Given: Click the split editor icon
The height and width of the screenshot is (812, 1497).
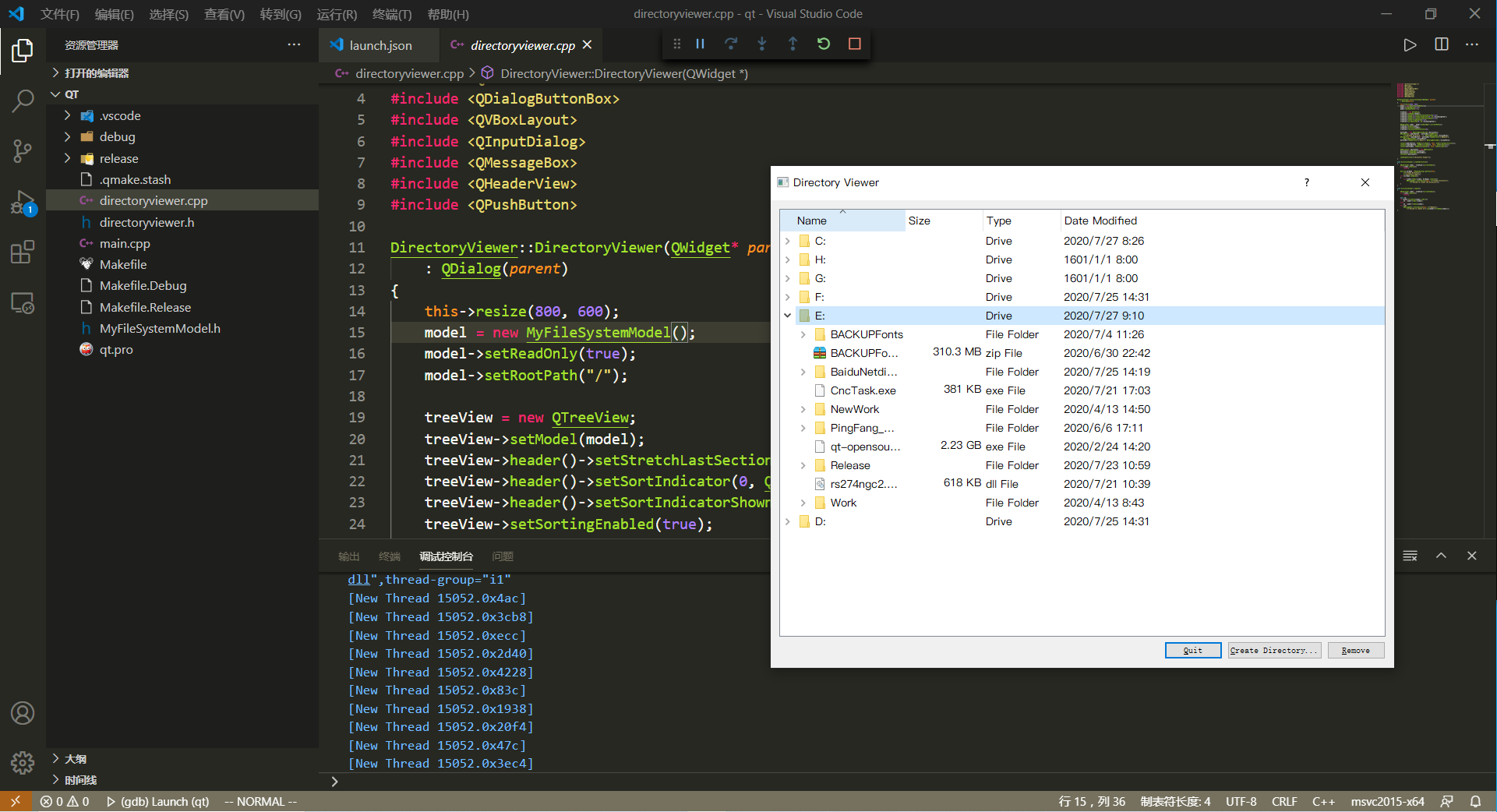Looking at the screenshot, I should (x=1441, y=44).
